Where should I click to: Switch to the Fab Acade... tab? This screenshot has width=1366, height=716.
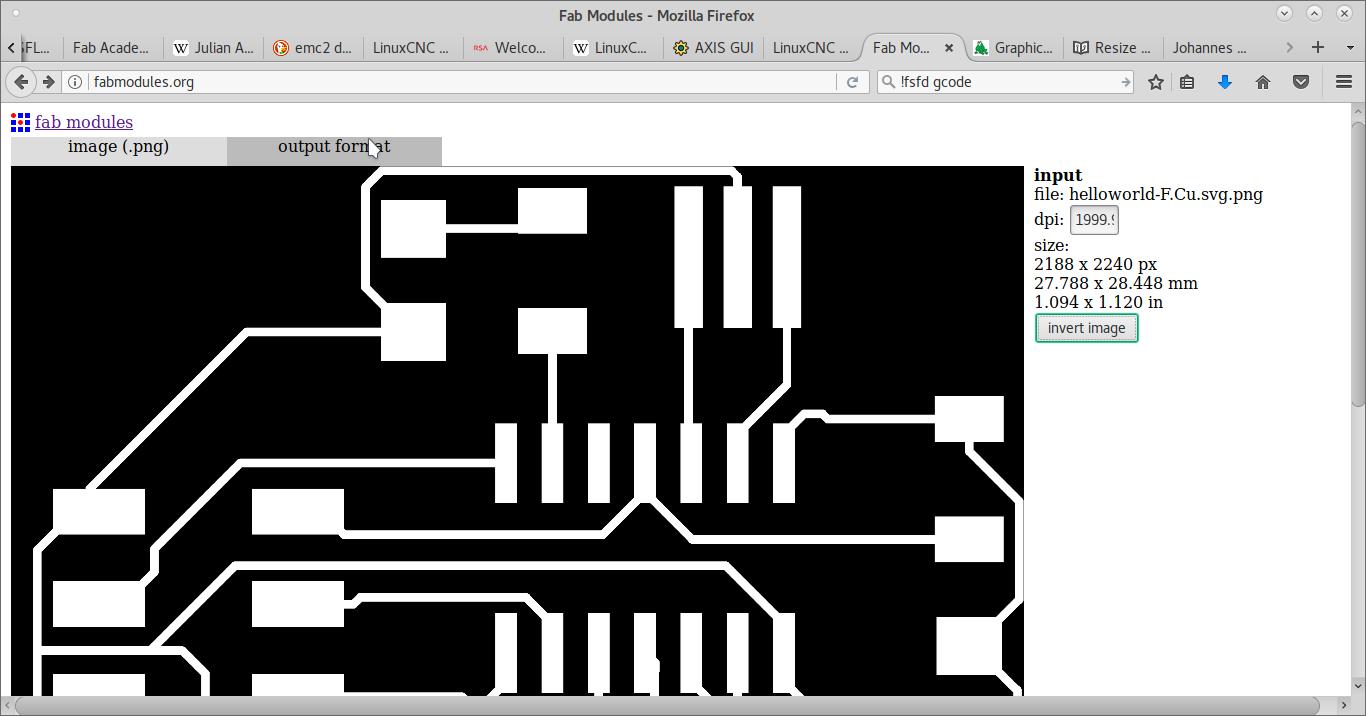[x=112, y=47]
